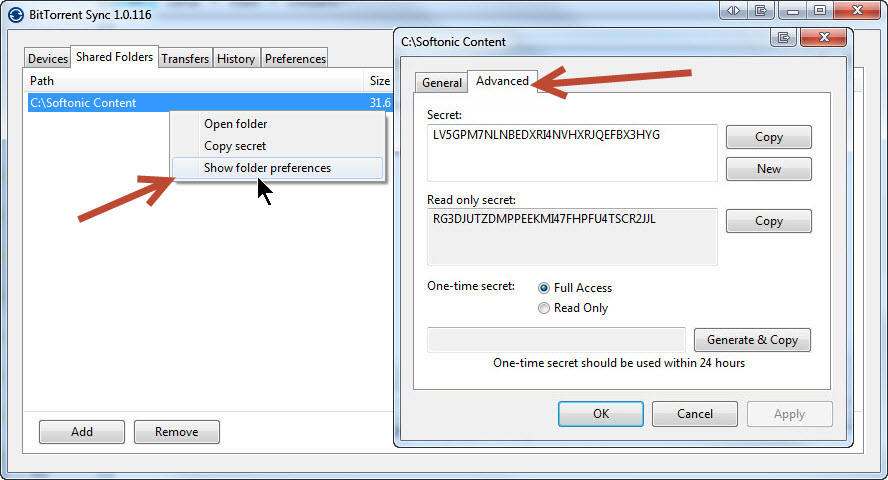This screenshot has height=480, width=888.
Task: Click inside the Secret text field
Action: click(x=572, y=153)
